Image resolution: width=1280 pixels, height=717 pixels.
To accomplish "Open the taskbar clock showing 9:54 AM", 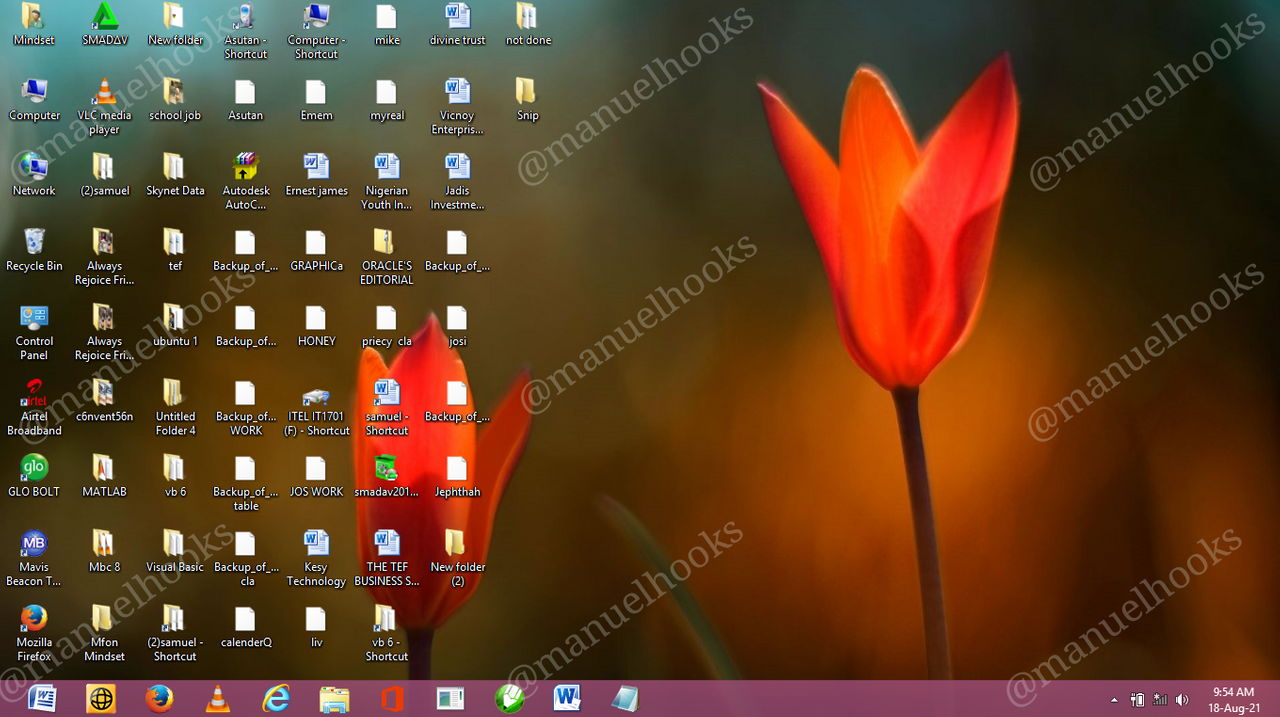I will coord(1233,699).
